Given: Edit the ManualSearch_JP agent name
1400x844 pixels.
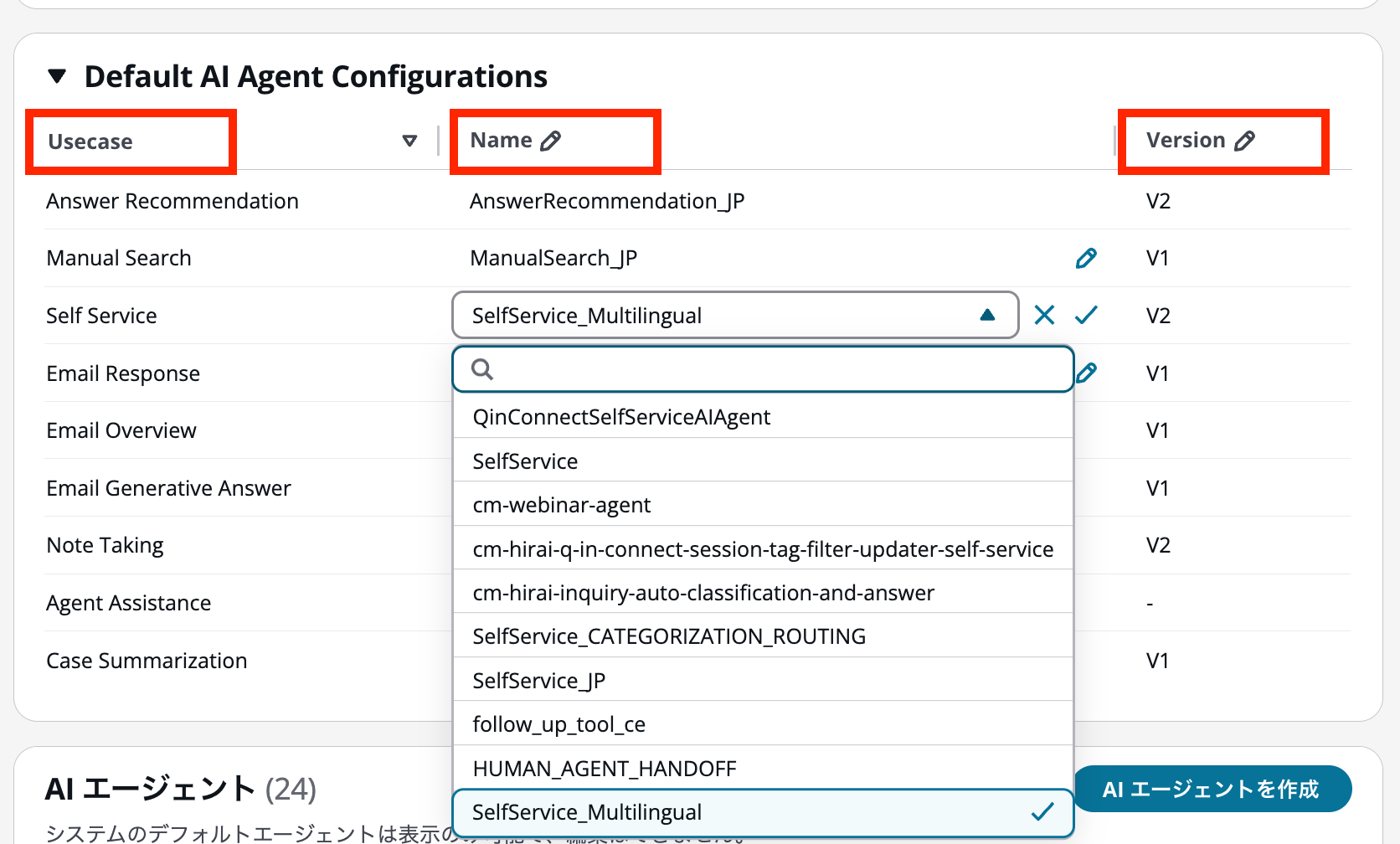Looking at the screenshot, I should 1086,258.
